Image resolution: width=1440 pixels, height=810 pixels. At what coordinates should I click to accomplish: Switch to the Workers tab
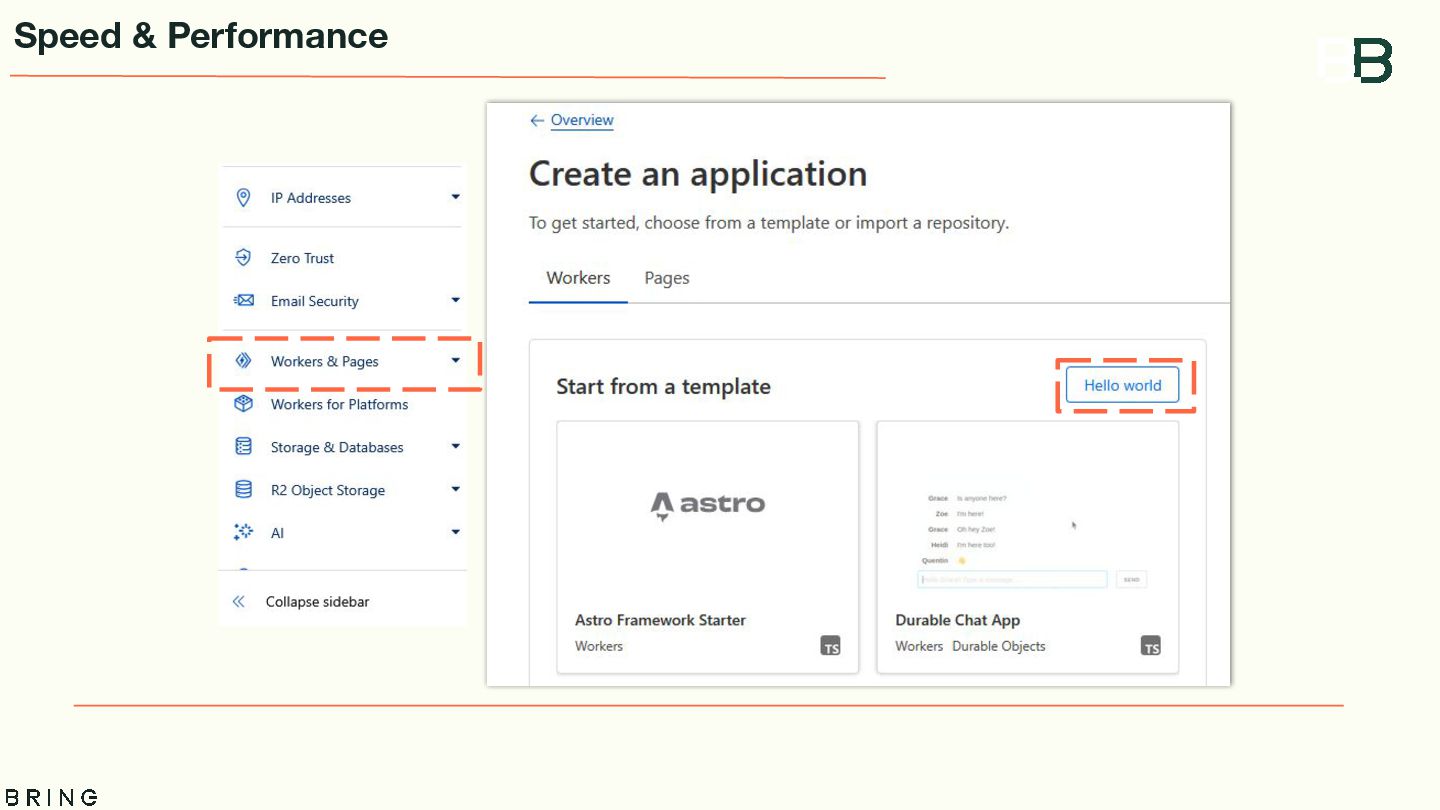tap(578, 278)
